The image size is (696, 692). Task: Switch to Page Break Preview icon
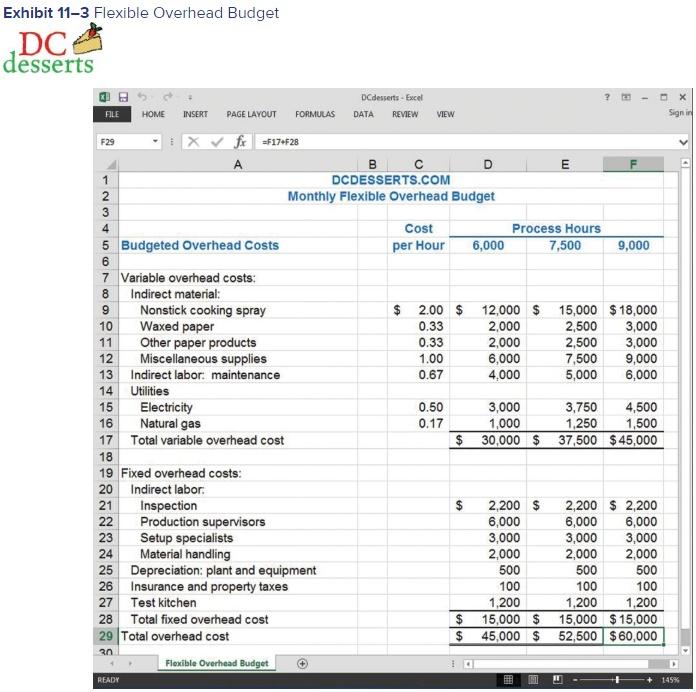click(x=558, y=680)
